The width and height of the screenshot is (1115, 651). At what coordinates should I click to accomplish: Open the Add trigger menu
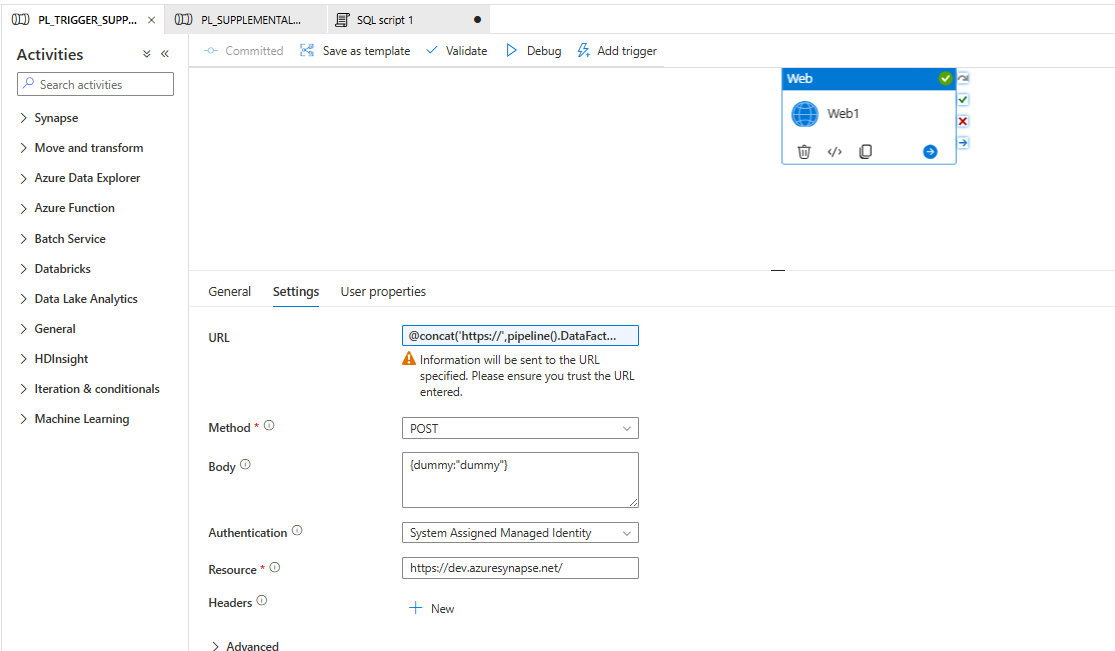pos(617,51)
